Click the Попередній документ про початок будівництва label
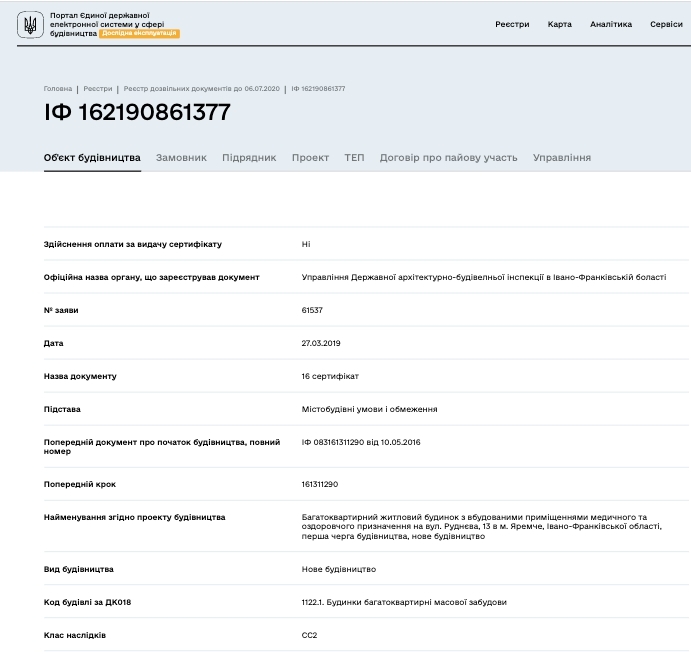 click(x=162, y=447)
